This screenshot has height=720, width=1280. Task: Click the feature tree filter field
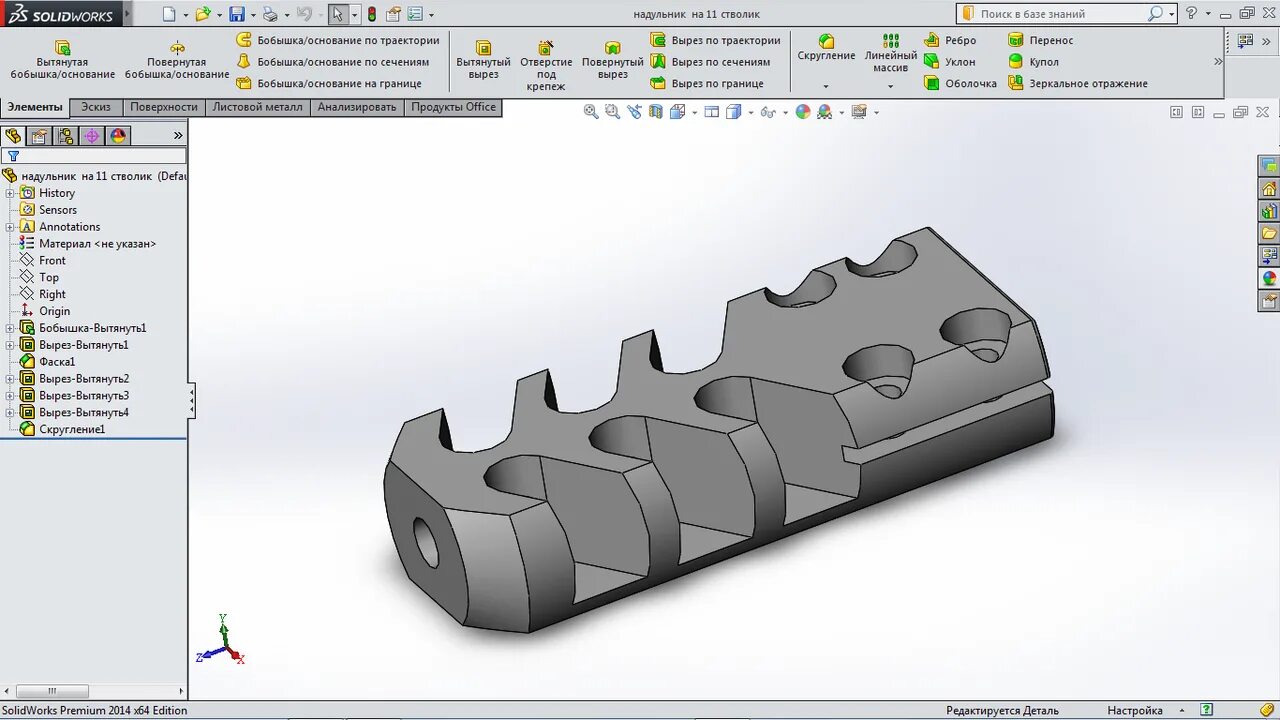pyautogui.click(x=94, y=156)
